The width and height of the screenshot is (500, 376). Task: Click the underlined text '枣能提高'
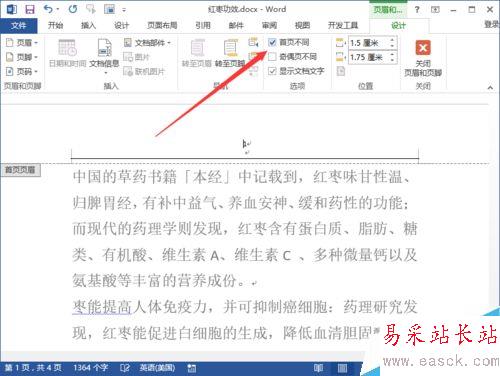coord(102,307)
